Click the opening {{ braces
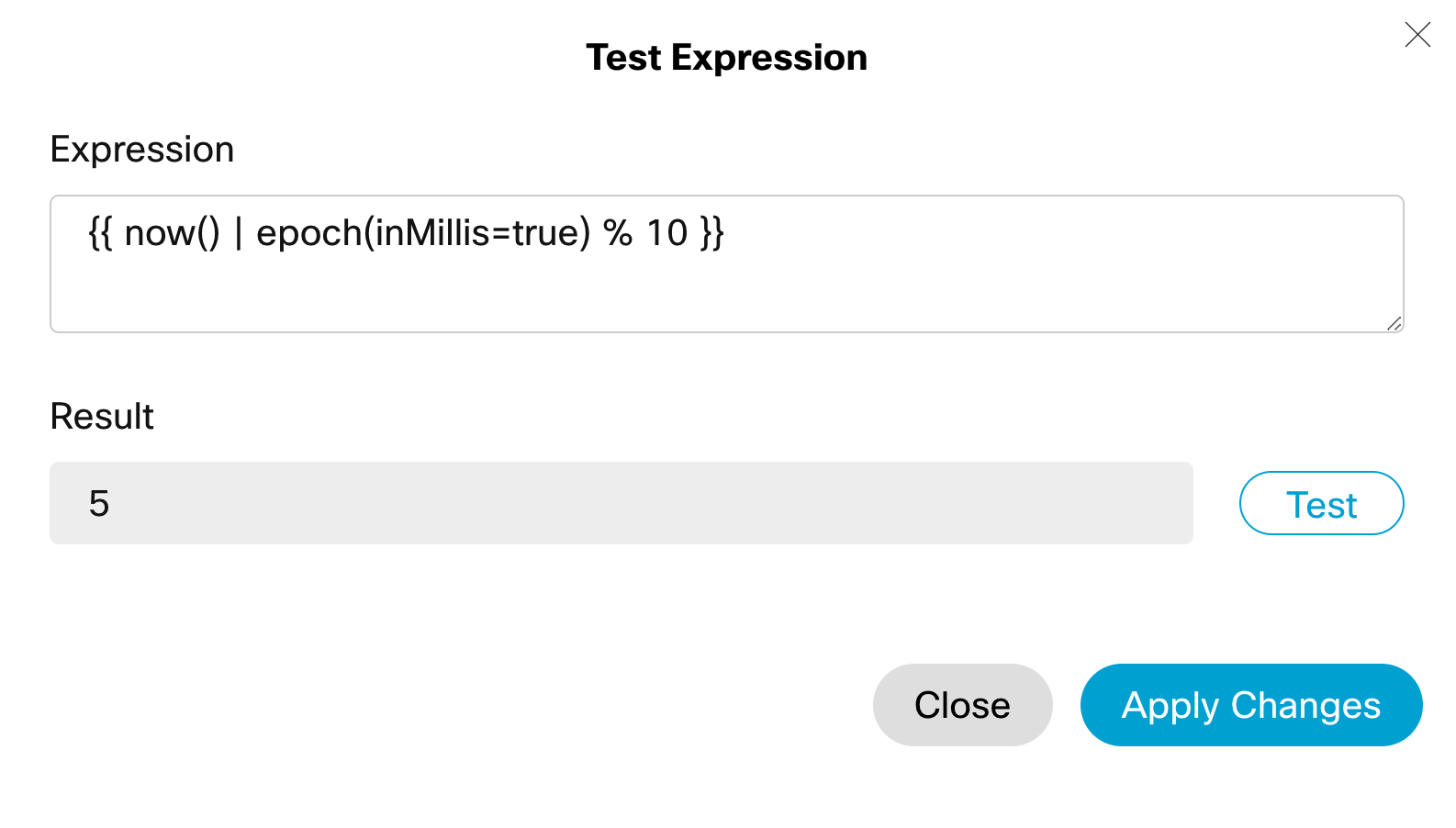Screen dimensions: 1456x828 pos(100,233)
